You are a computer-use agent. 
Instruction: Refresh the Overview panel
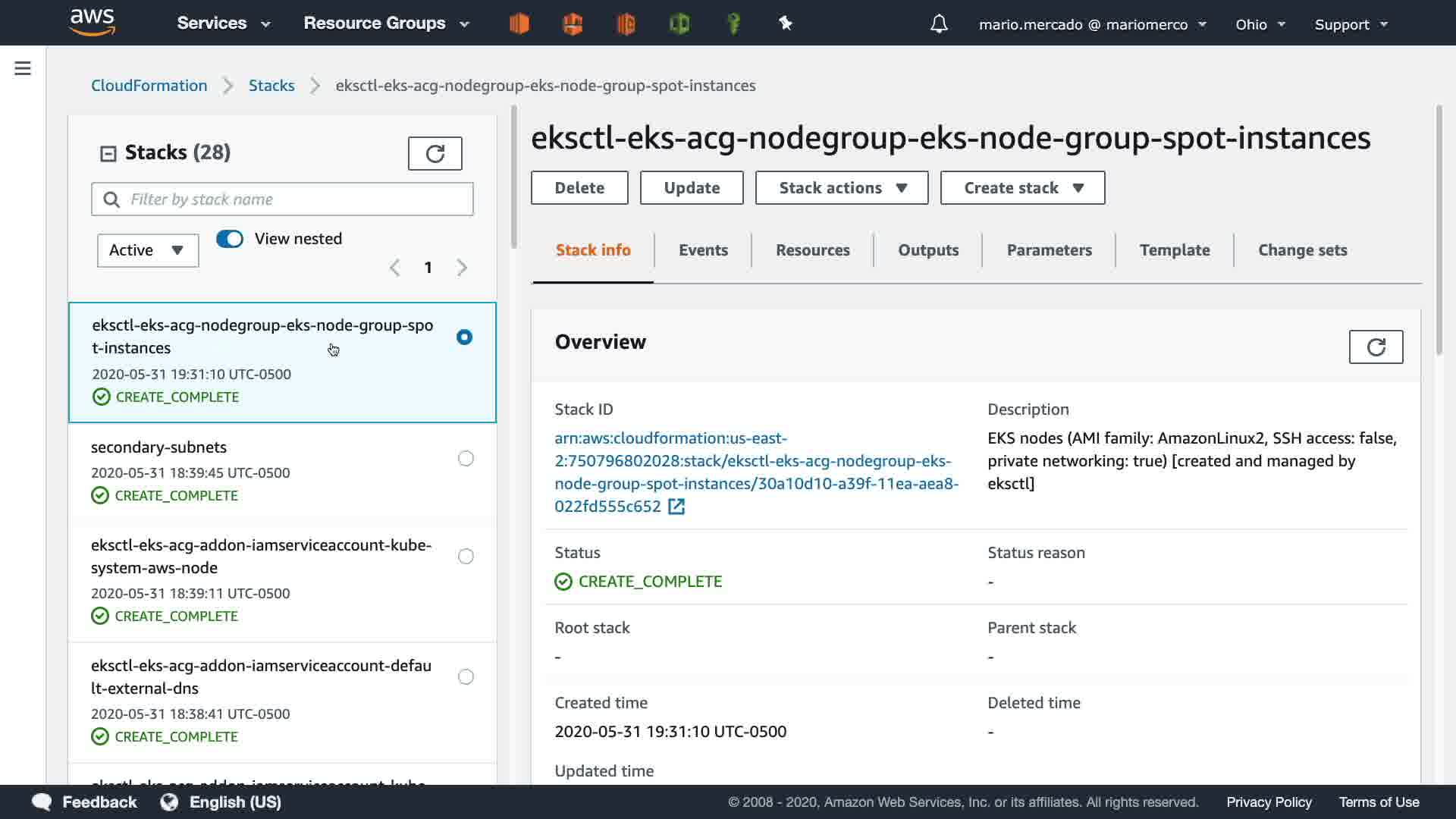(x=1376, y=347)
